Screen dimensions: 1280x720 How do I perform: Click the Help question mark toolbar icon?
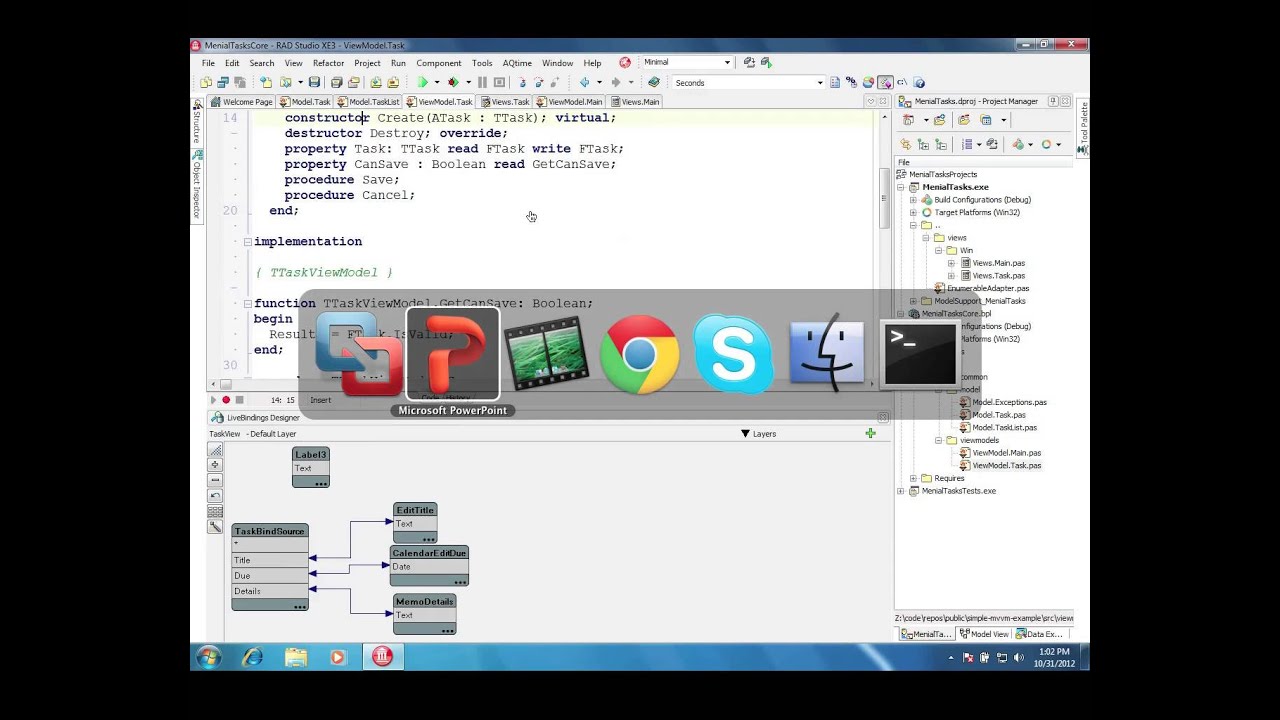(x=919, y=82)
